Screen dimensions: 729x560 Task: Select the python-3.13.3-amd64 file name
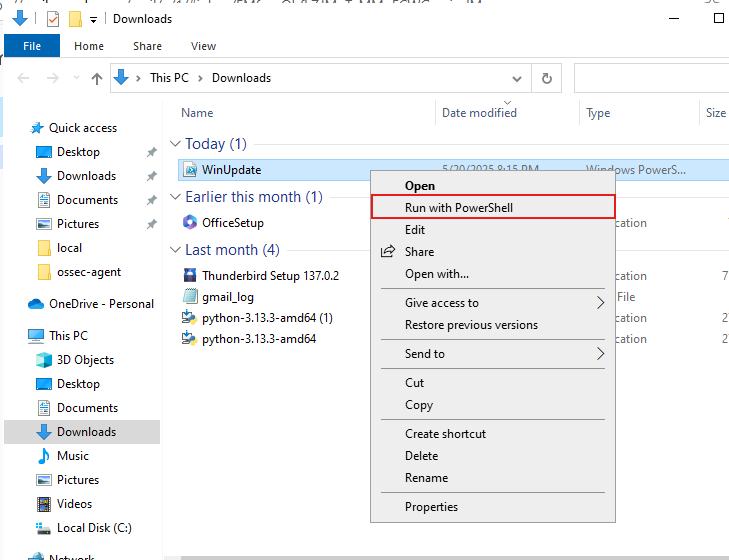coord(259,339)
